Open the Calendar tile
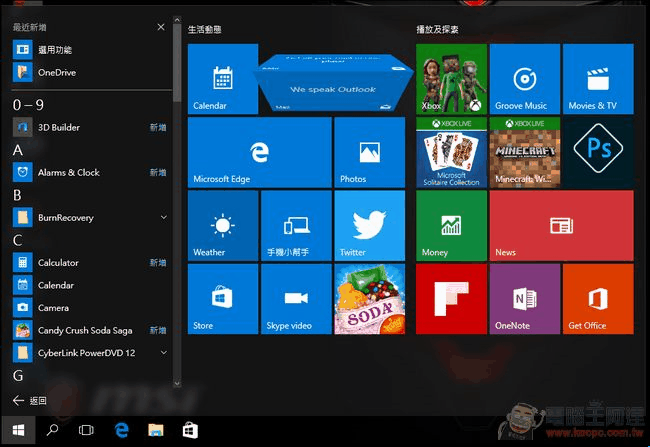This screenshot has width=650, height=447. click(x=222, y=79)
